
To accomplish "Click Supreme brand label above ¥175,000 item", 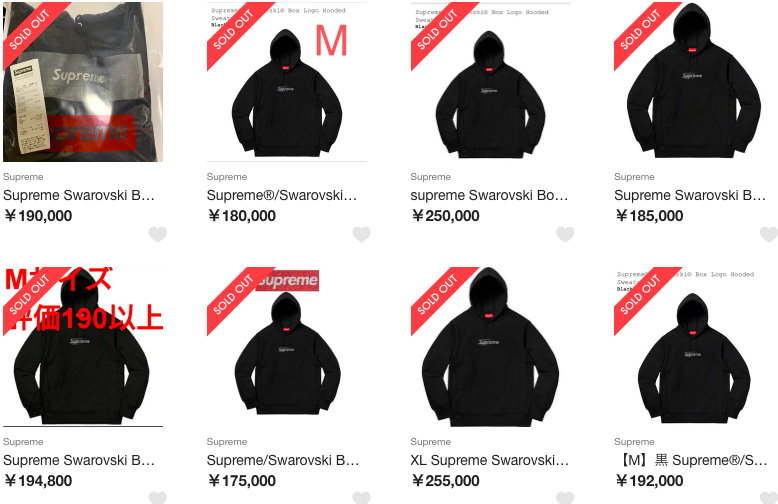I will click(227, 441).
